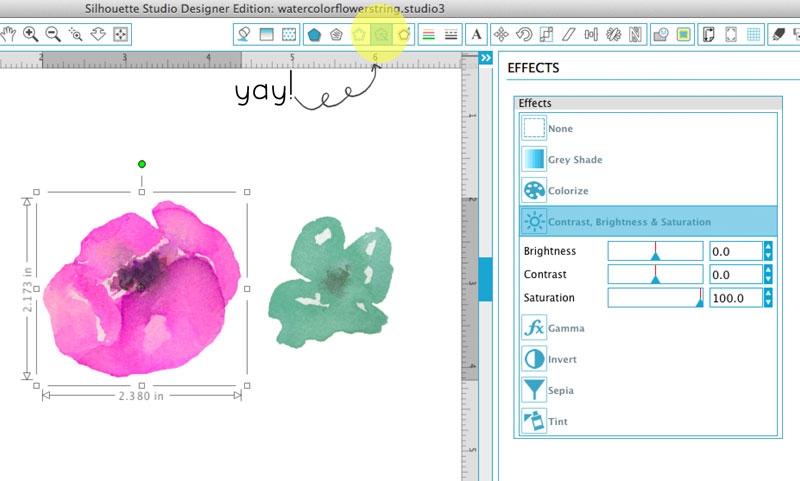
Task: Open the Nesting panel icon
Action: point(635,34)
